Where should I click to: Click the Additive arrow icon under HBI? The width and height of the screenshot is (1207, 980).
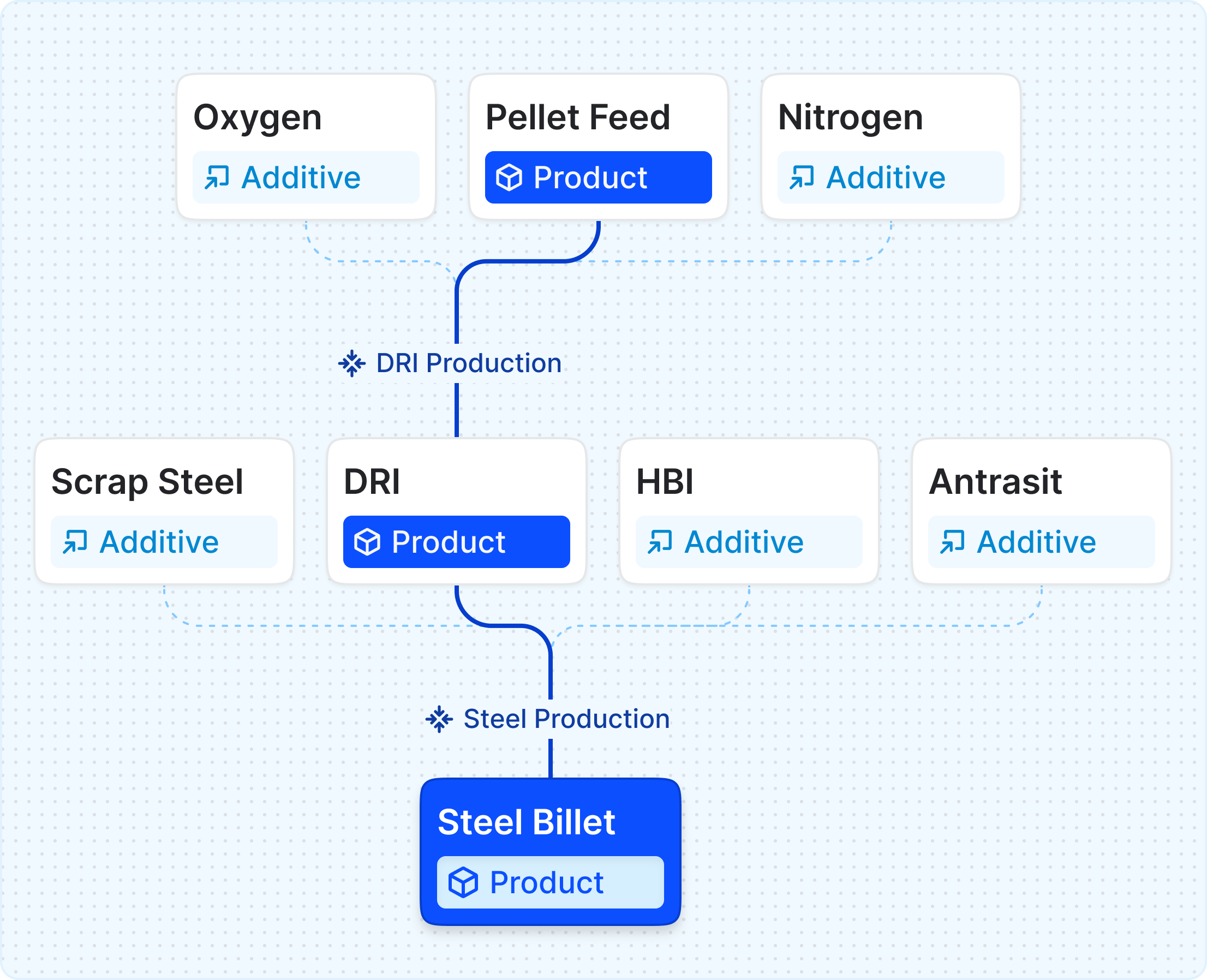coord(660,542)
